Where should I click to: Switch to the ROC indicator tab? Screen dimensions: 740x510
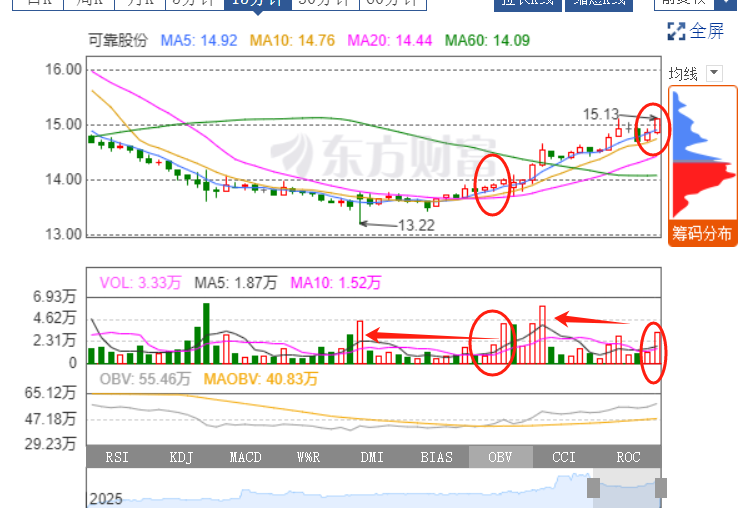(x=628, y=457)
